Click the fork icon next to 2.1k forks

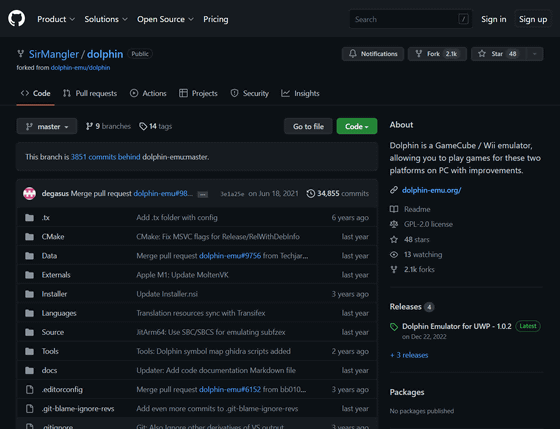394,269
